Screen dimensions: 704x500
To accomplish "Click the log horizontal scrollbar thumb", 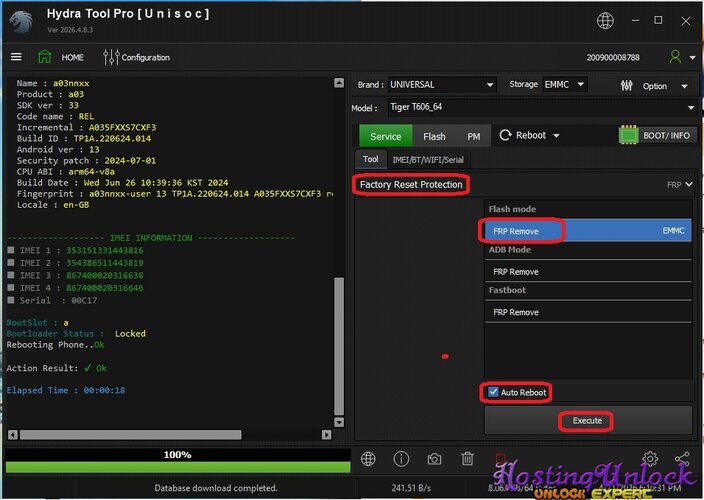I will tap(131, 434).
